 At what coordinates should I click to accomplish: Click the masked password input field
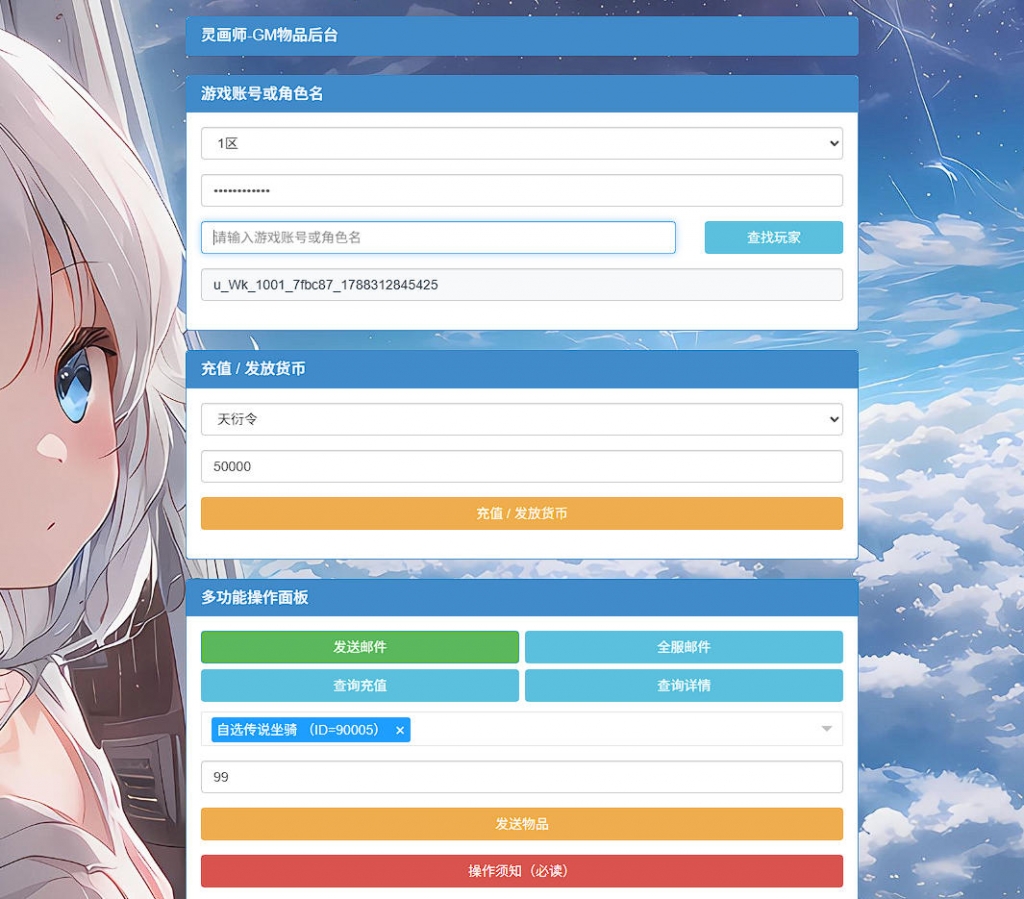[x=521, y=191]
